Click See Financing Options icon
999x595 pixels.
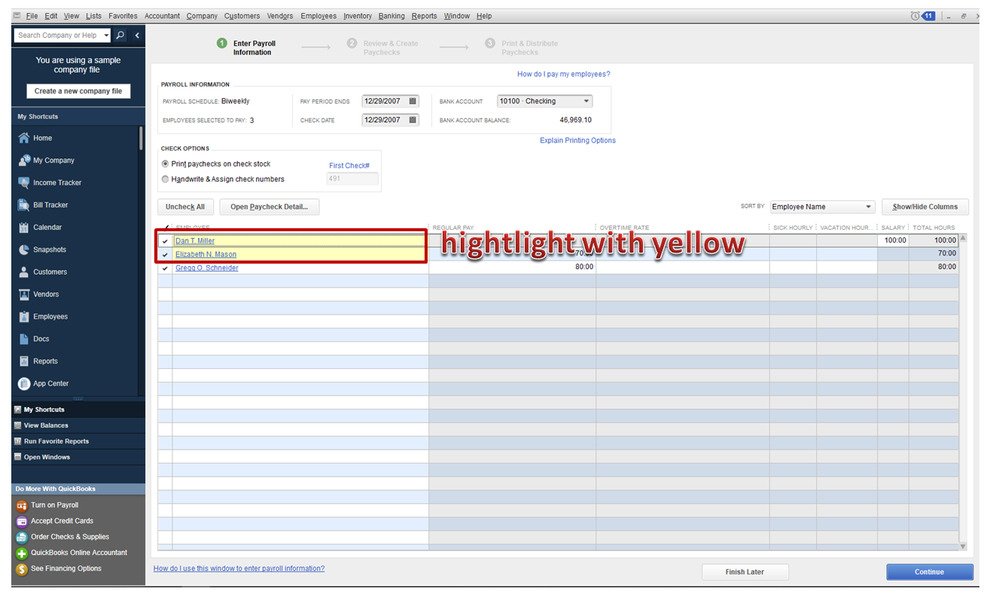[x=22, y=569]
